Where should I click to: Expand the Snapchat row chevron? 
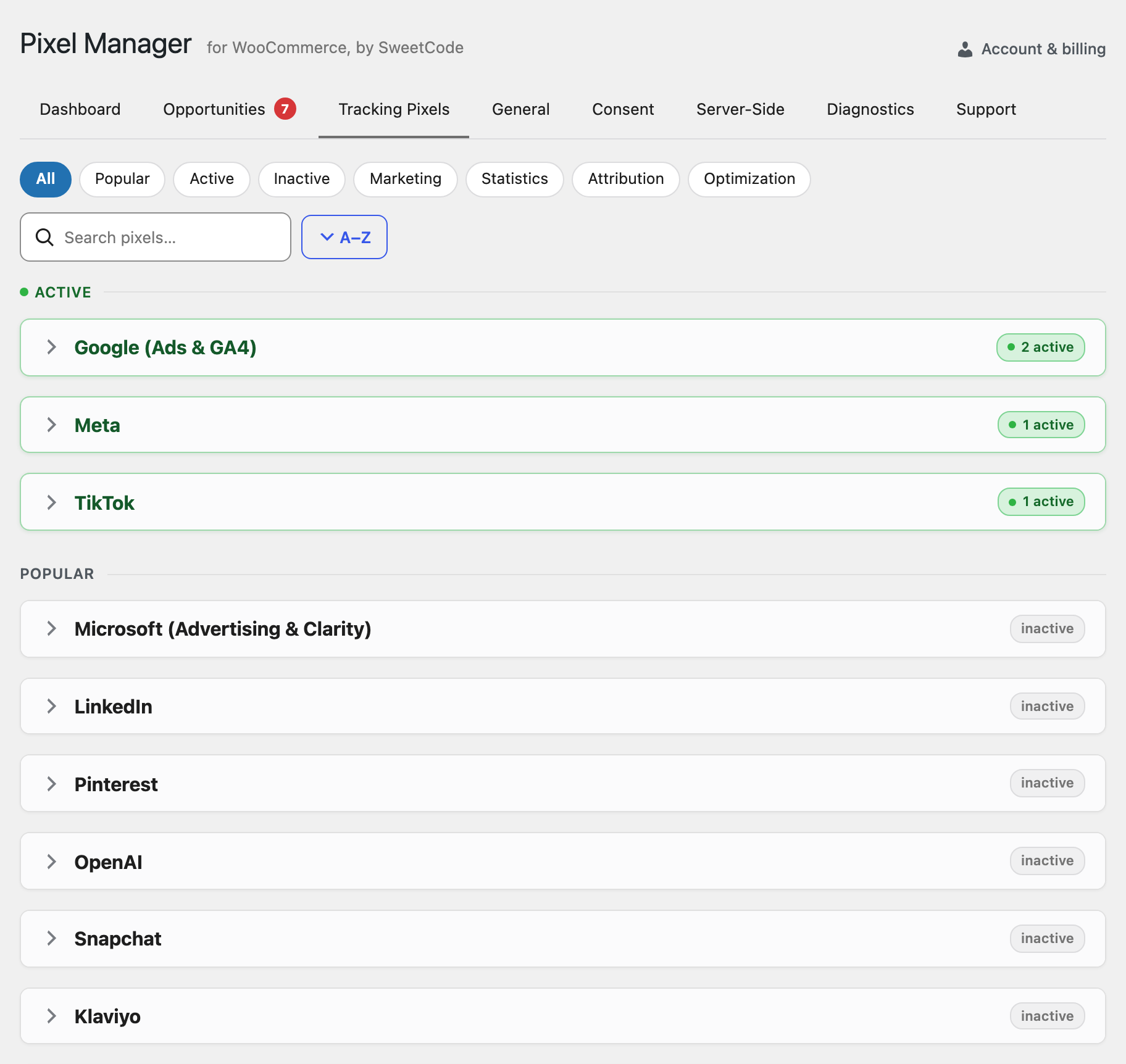click(x=52, y=938)
